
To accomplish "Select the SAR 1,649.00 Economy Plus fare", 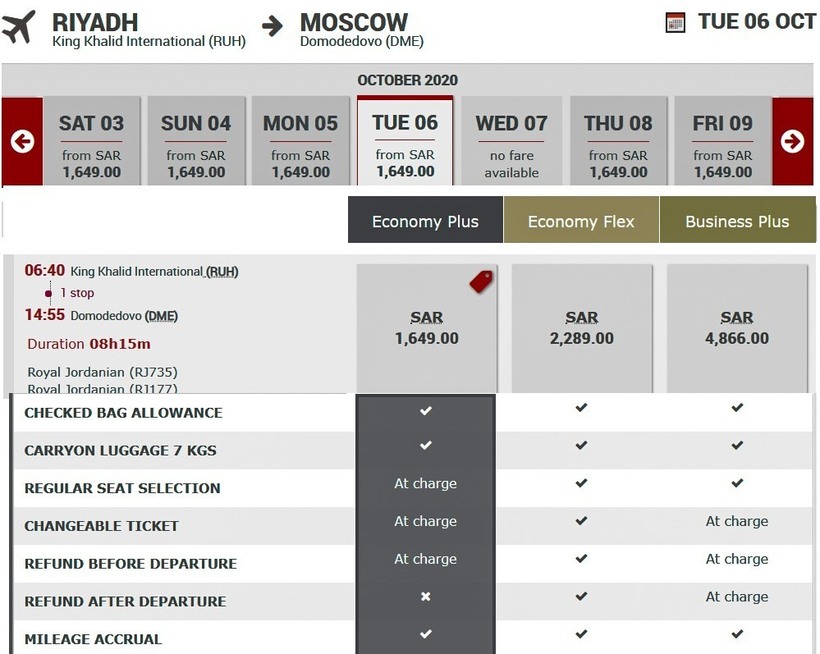I will pyautogui.click(x=426, y=328).
